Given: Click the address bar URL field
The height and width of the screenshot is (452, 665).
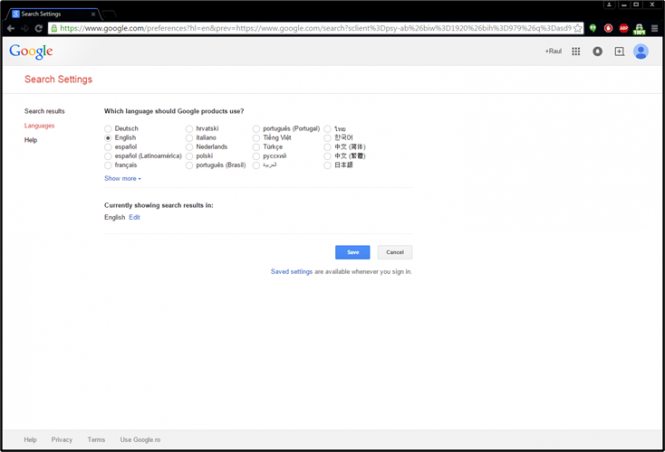Looking at the screenshot, I should [316, 28].
